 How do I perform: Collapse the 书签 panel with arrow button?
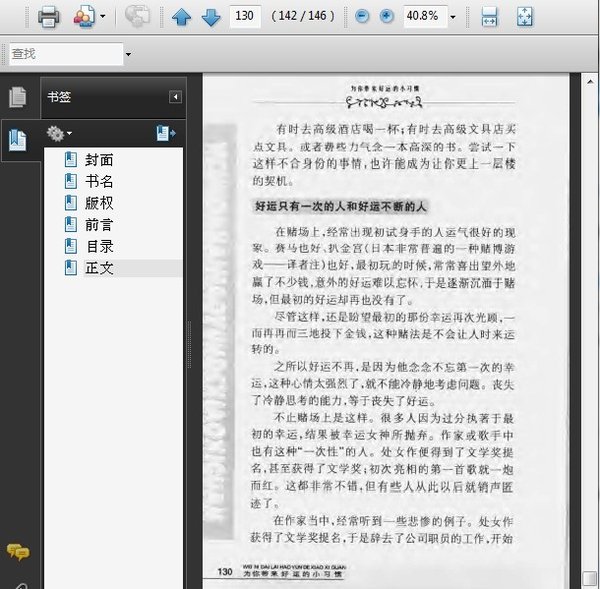[175, 97]
